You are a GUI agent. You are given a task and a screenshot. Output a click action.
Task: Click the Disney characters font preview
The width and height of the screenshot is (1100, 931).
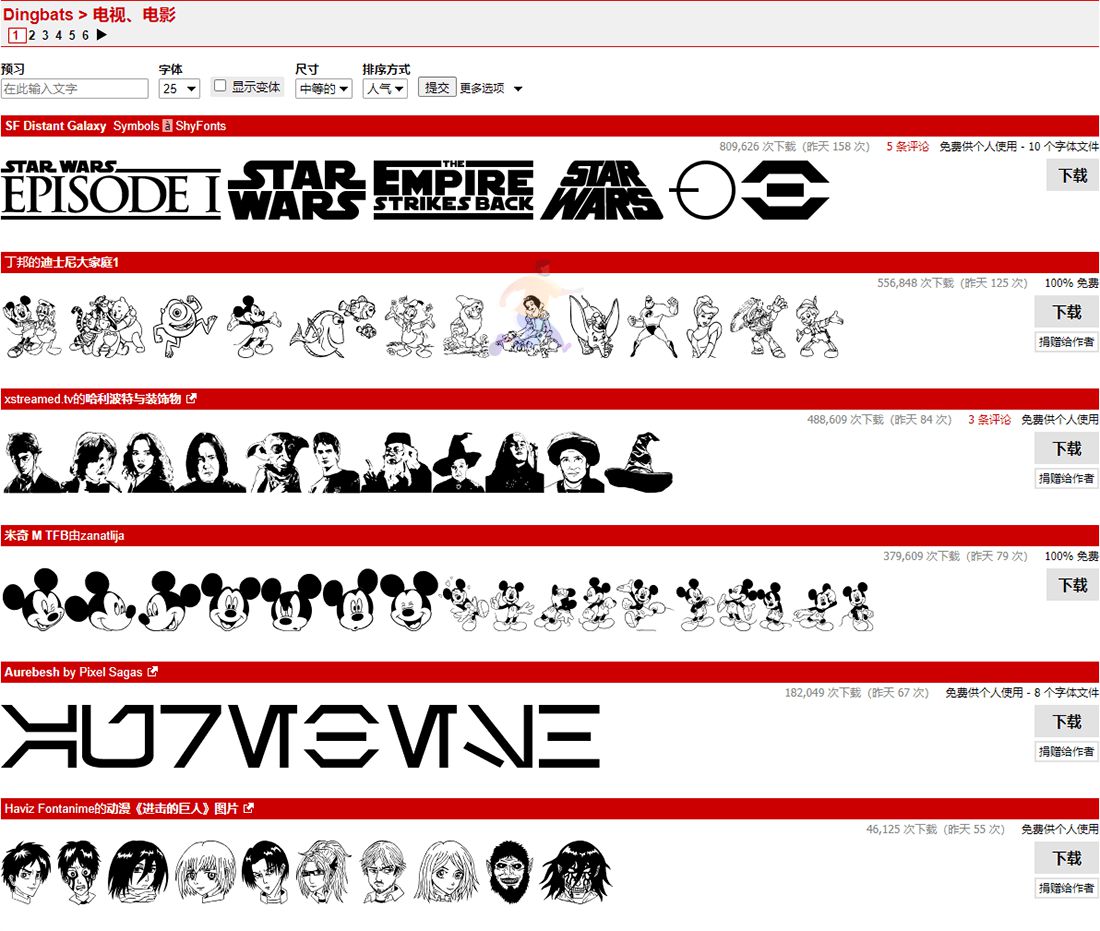[x=423, y=326]
